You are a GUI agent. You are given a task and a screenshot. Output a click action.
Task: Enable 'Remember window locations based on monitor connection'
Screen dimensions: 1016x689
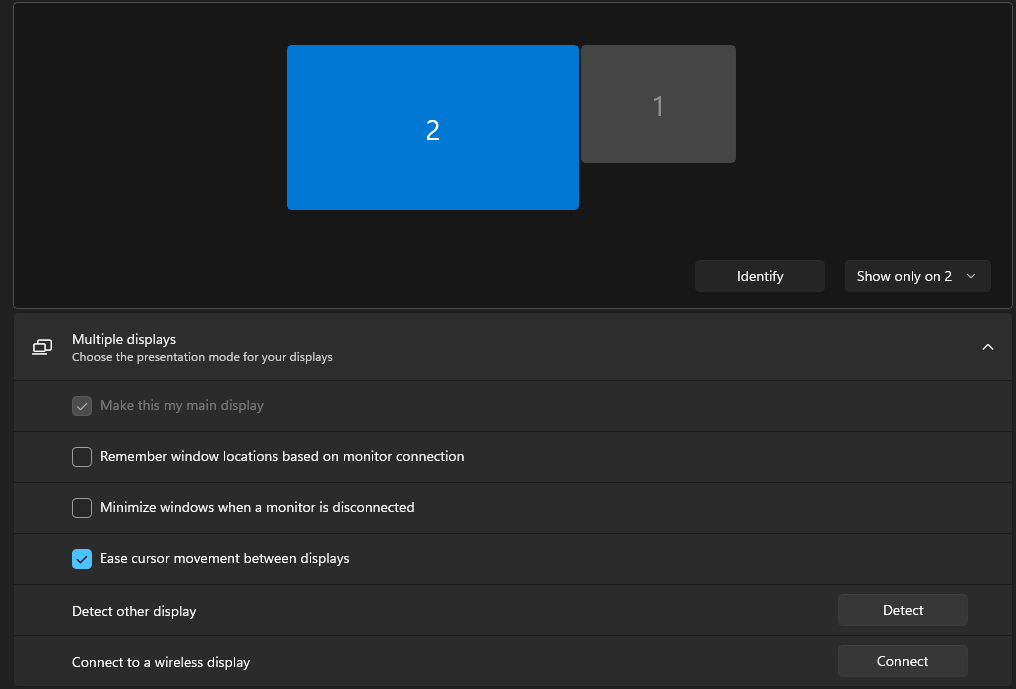pos(82,457)
